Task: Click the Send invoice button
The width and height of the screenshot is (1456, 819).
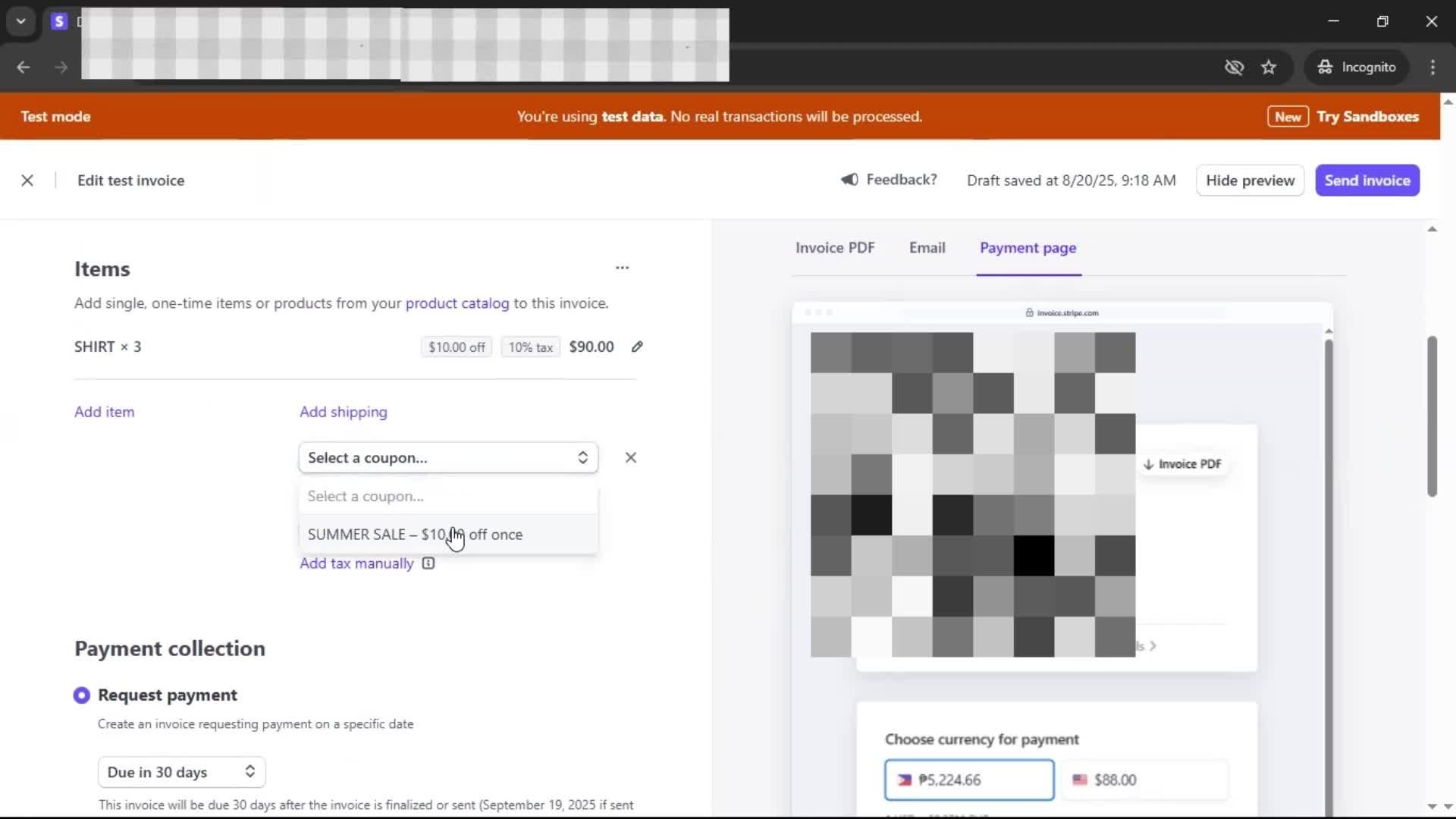Action: click(x=1367, y=180)
